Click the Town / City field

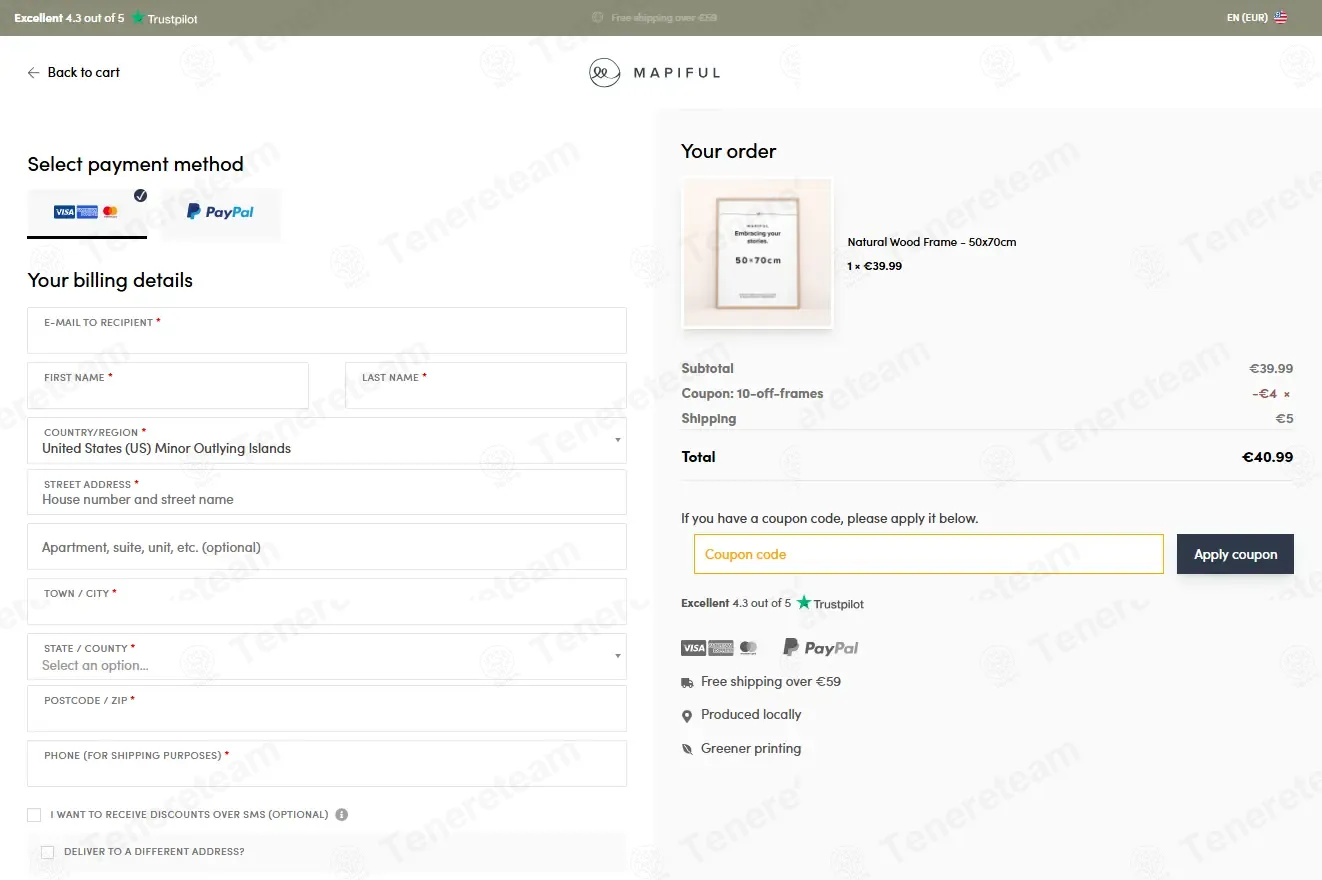tap(327, 601)
